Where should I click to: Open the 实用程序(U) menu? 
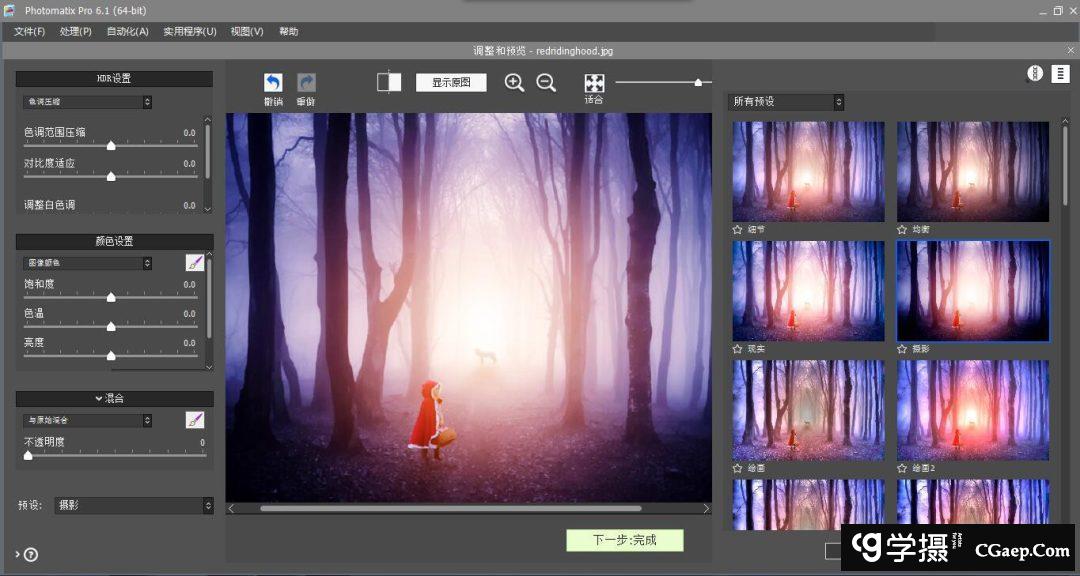pyautogui.click(x=190, y=32)
